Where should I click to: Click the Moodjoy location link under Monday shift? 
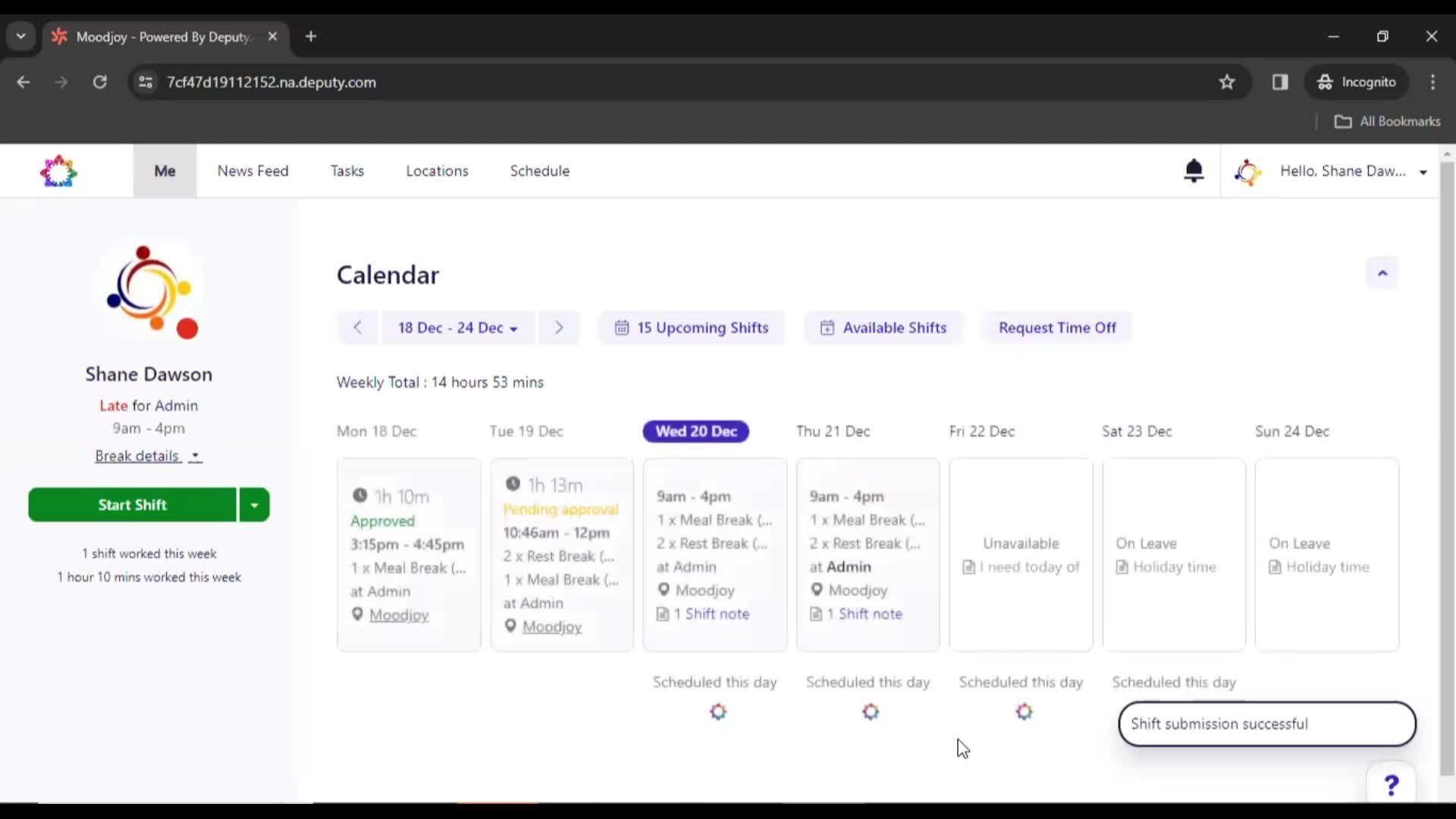point(399,615)
